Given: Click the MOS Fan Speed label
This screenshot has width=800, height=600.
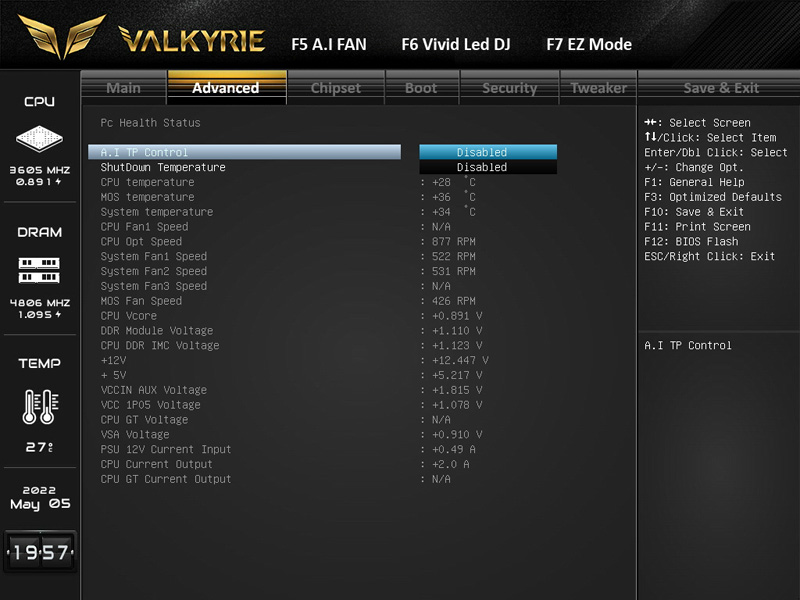Looking at the screenshot, I should click(x=141, y=301).
